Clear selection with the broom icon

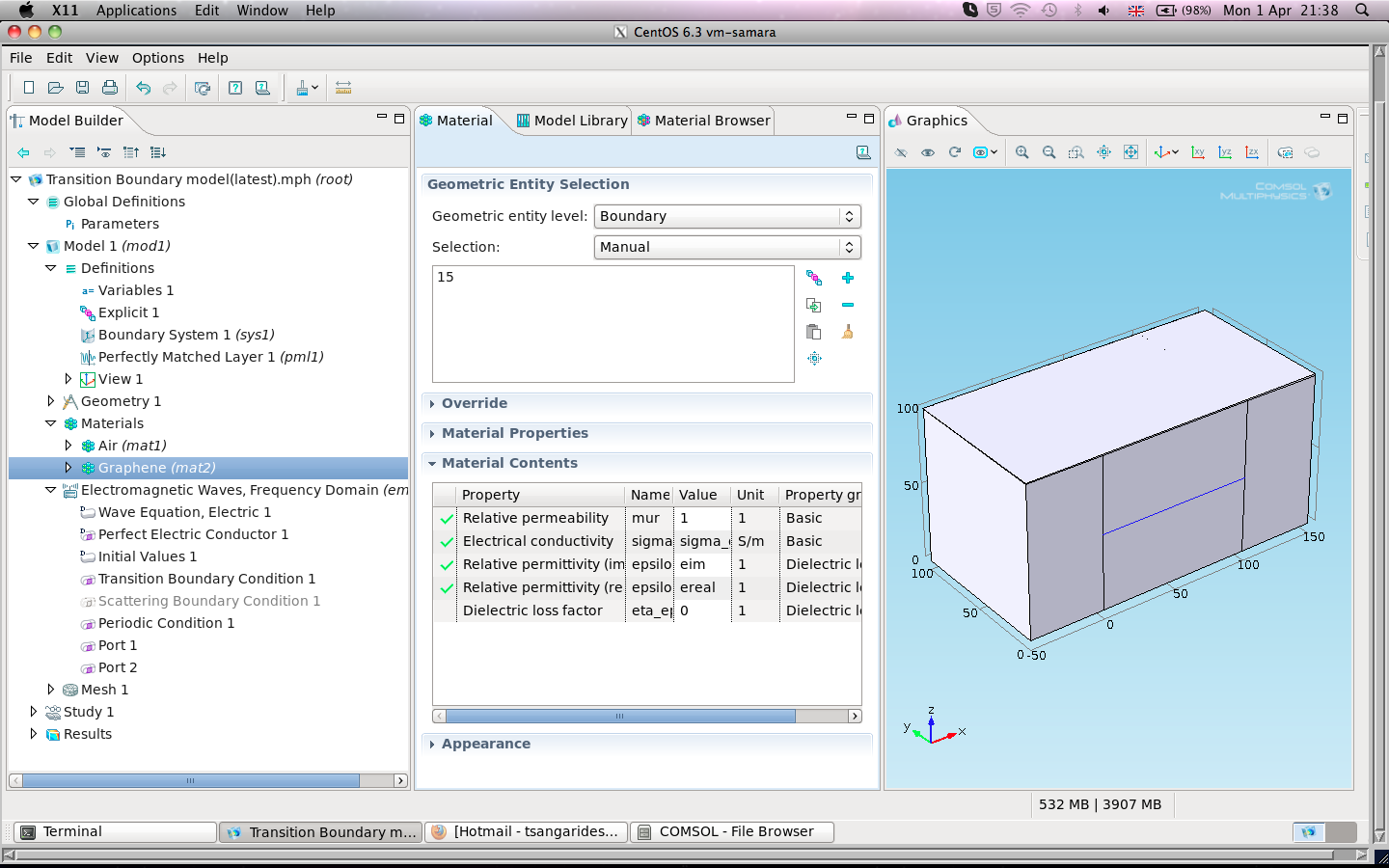(848, 332)
